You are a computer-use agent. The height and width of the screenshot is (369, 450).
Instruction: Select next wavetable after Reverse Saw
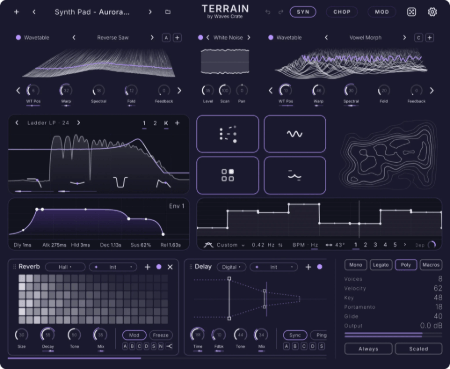[152, 38]
